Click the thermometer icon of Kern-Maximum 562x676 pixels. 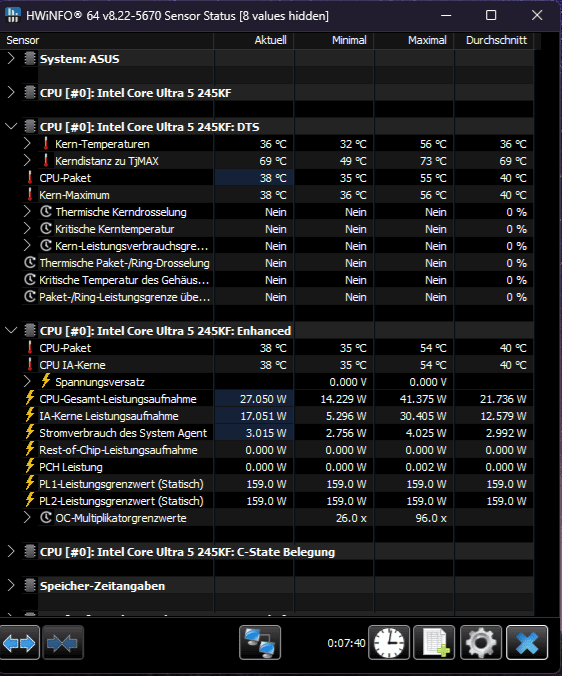click(30, 194)
